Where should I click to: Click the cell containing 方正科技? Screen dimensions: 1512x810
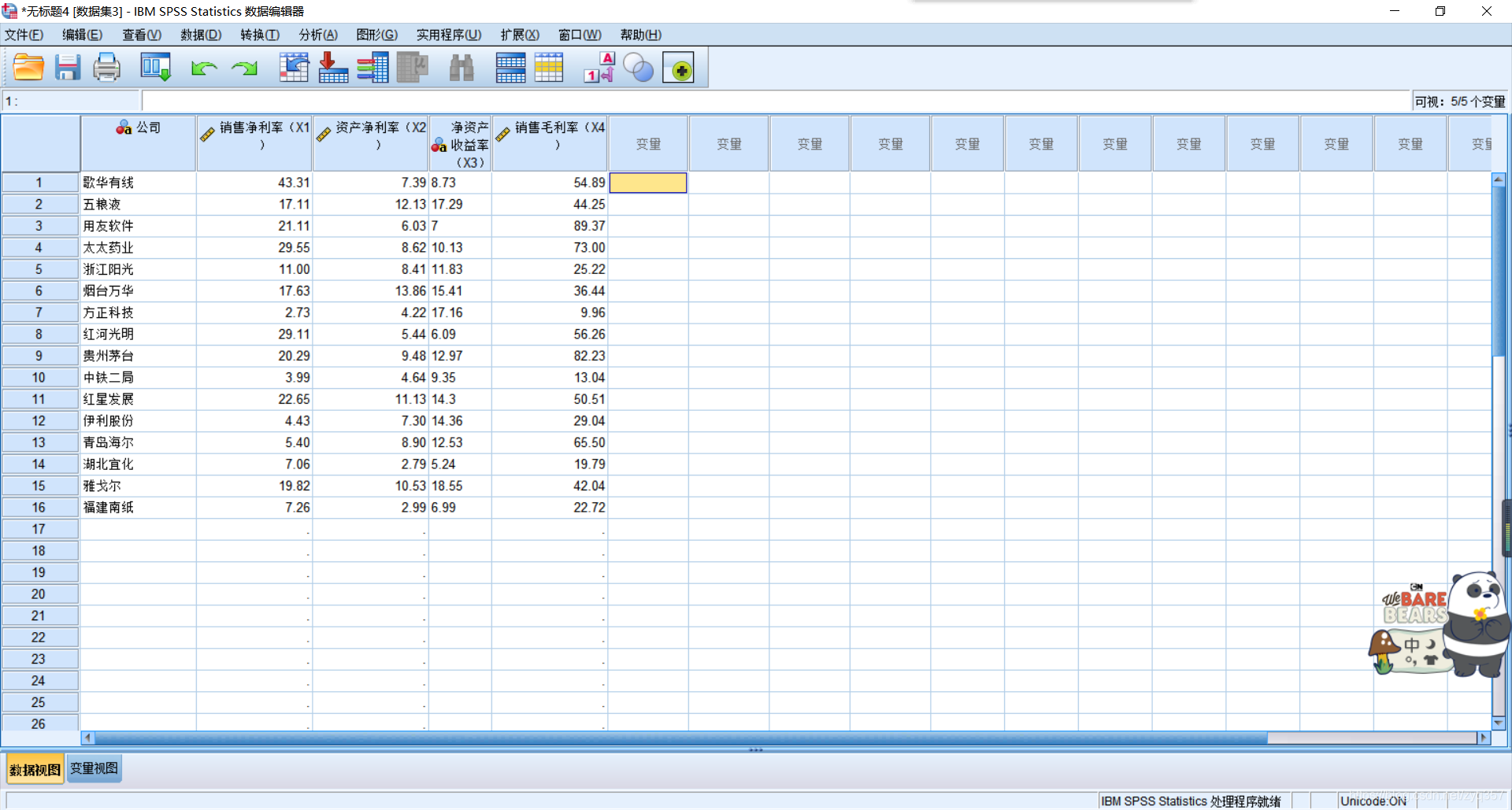click(138, 313)
